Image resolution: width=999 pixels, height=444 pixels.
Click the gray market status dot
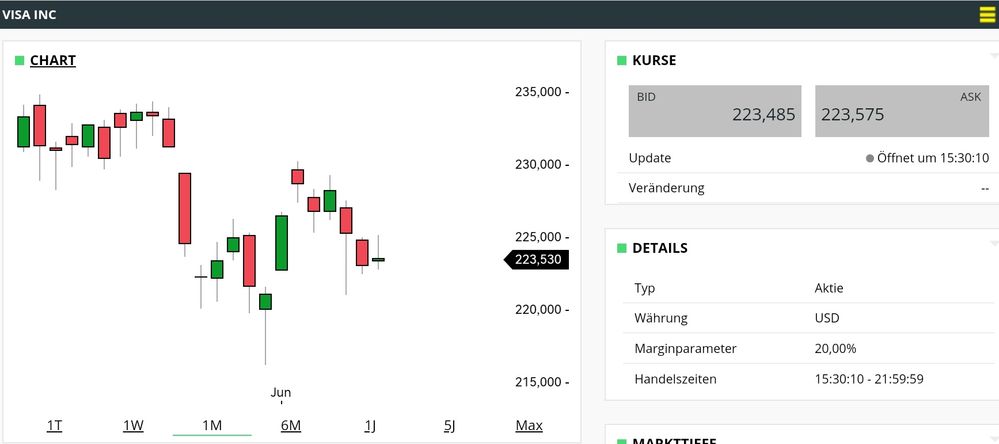tap(870, 158)
